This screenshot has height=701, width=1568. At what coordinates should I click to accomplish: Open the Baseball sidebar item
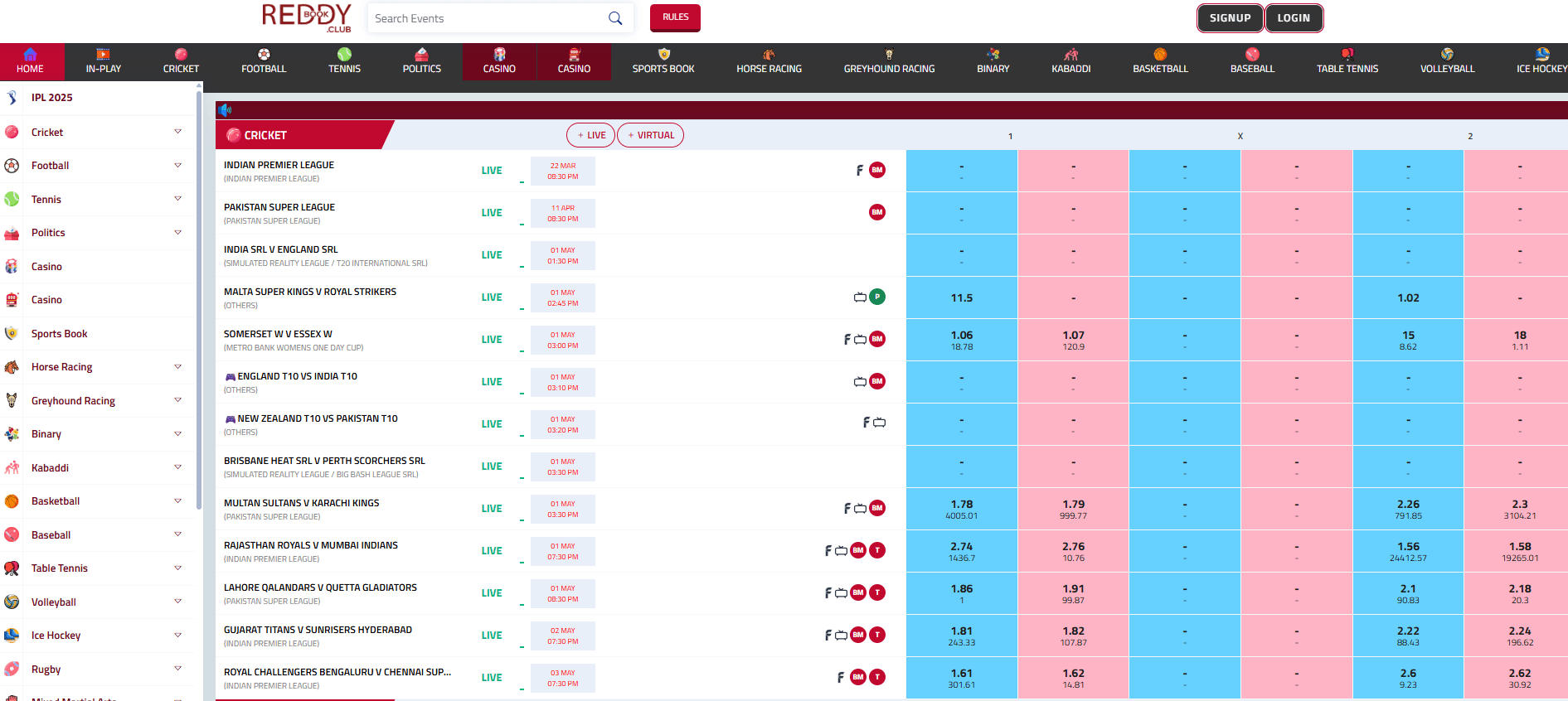(x=98, y=534)
